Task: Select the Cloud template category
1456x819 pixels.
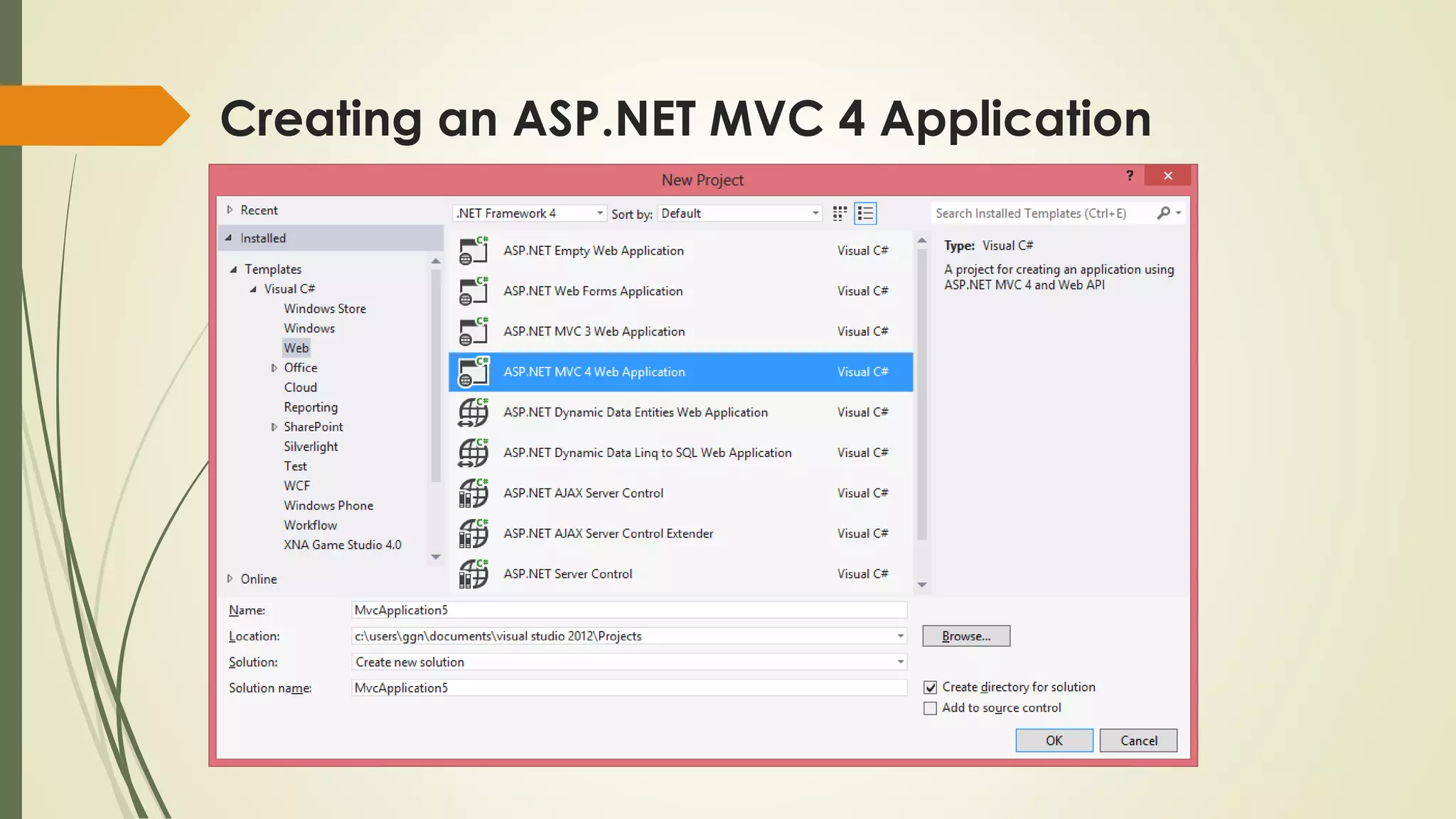Action: 301,387
